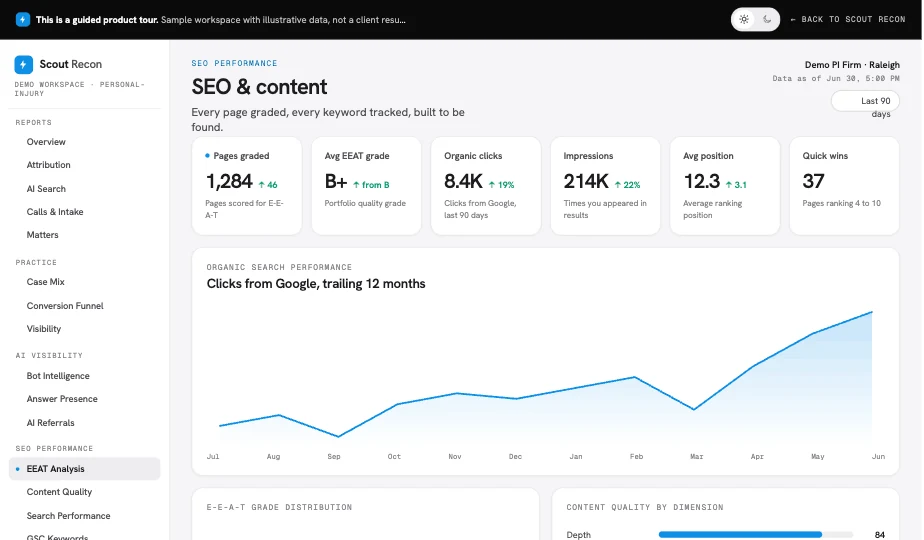This screenshot has height=540, width=924.
Task: Click the 'E-E-A-T GRADE DISTRIBUTION' heading
Action: pyautogui.click(x=279, y=507)
